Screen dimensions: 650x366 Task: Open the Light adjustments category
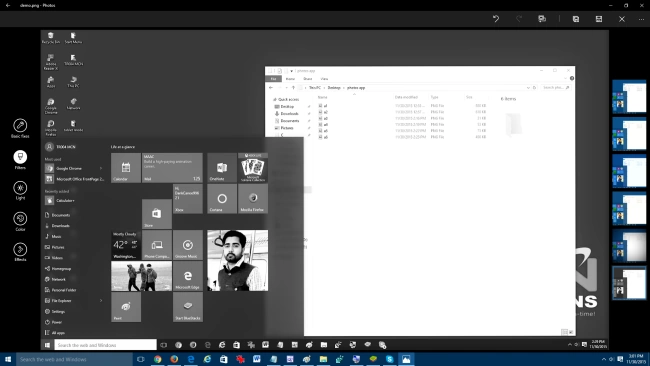[20, 190]
